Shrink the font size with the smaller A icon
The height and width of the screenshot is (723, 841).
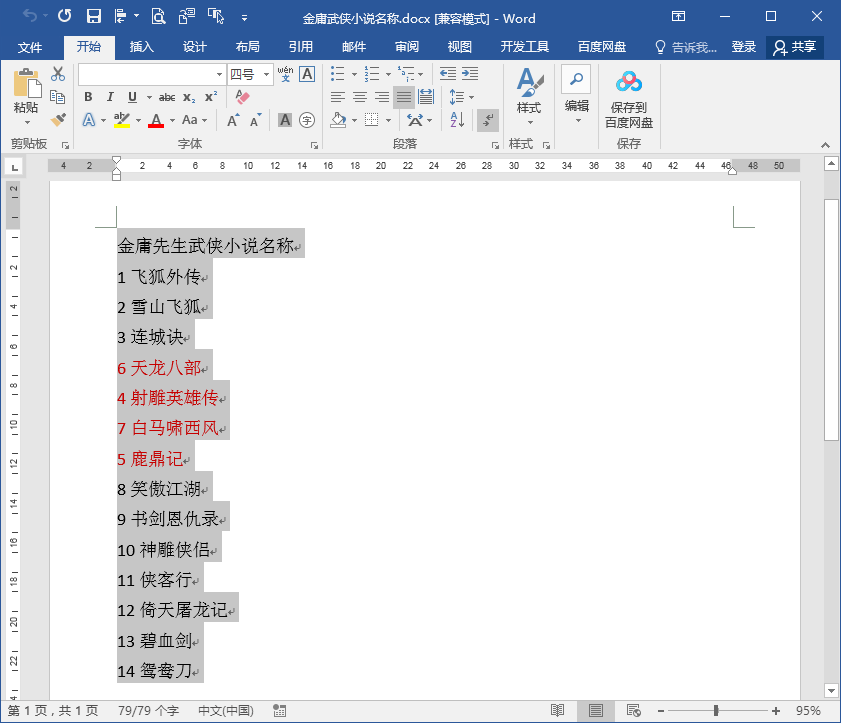click(x=256, y=120)
